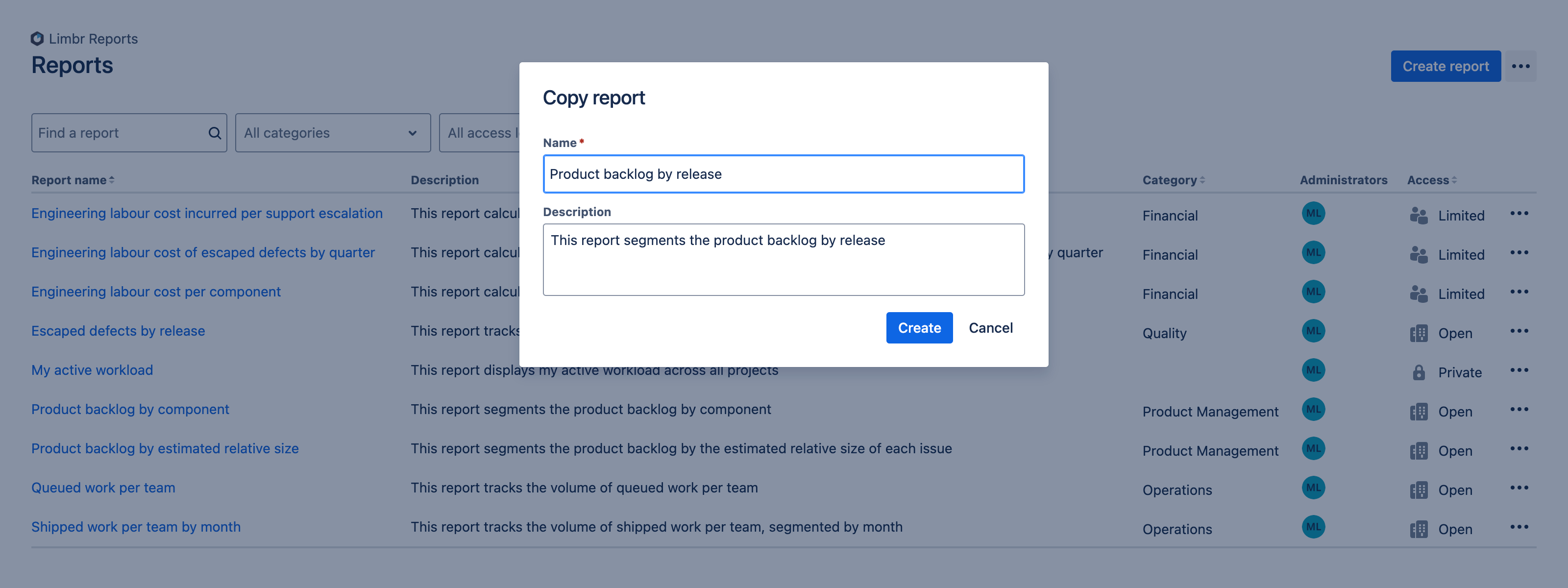1568x588 pixels.
Task: Click ML avatar in Shipped work per team row
Action: (1313, 527)
